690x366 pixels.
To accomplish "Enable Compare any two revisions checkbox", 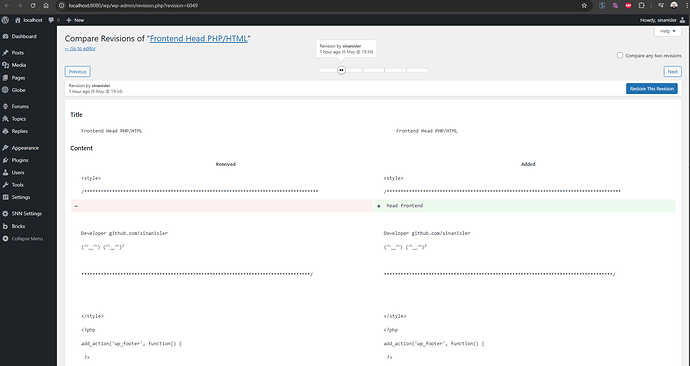I will (620, 55).
